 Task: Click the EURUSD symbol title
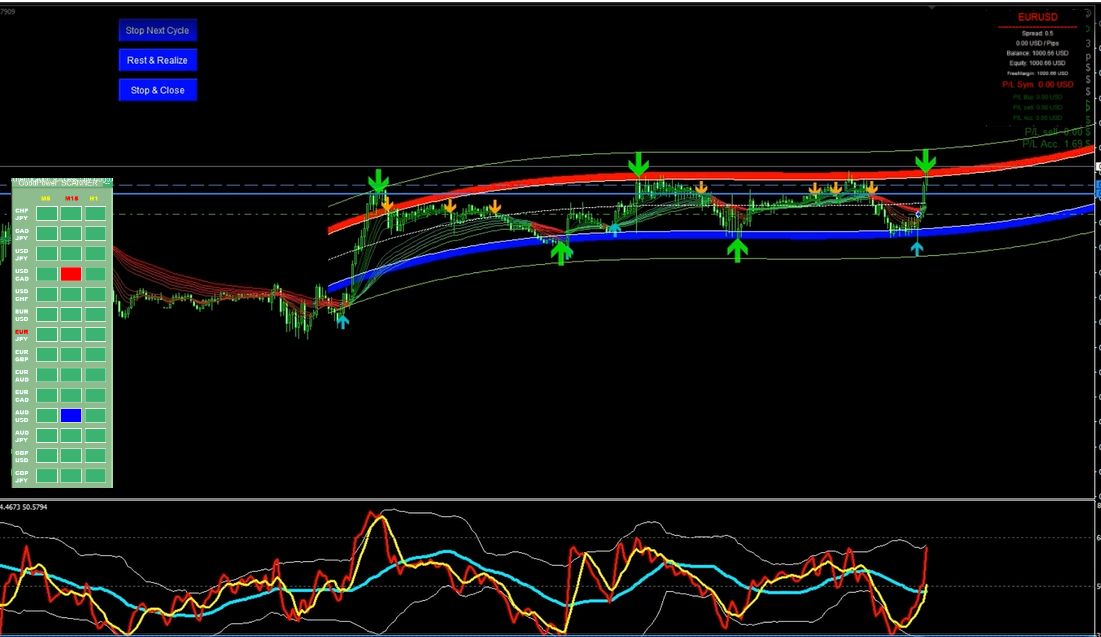[x=1038, y=17]
